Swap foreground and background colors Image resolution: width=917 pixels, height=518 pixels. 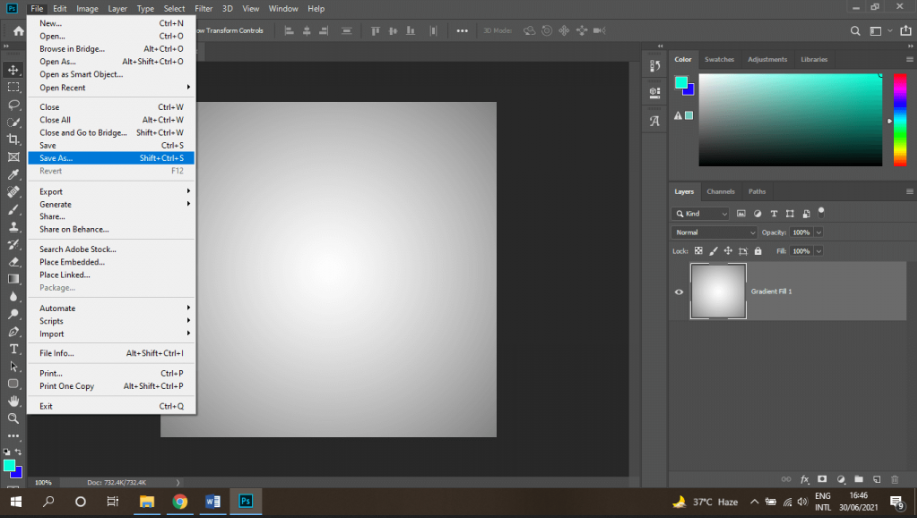tap(18, 451)
